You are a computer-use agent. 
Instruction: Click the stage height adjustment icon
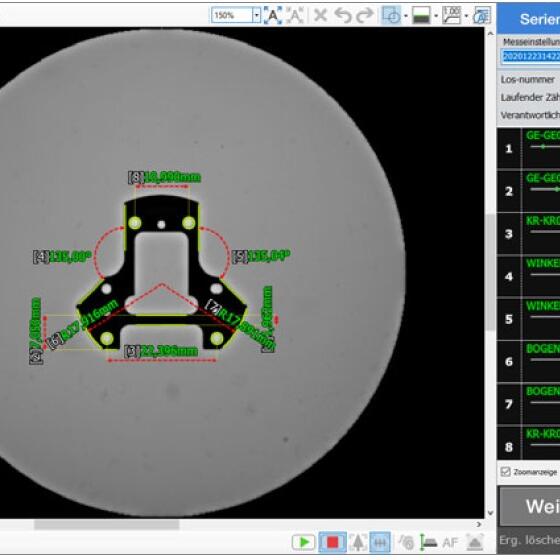(428, 542)
